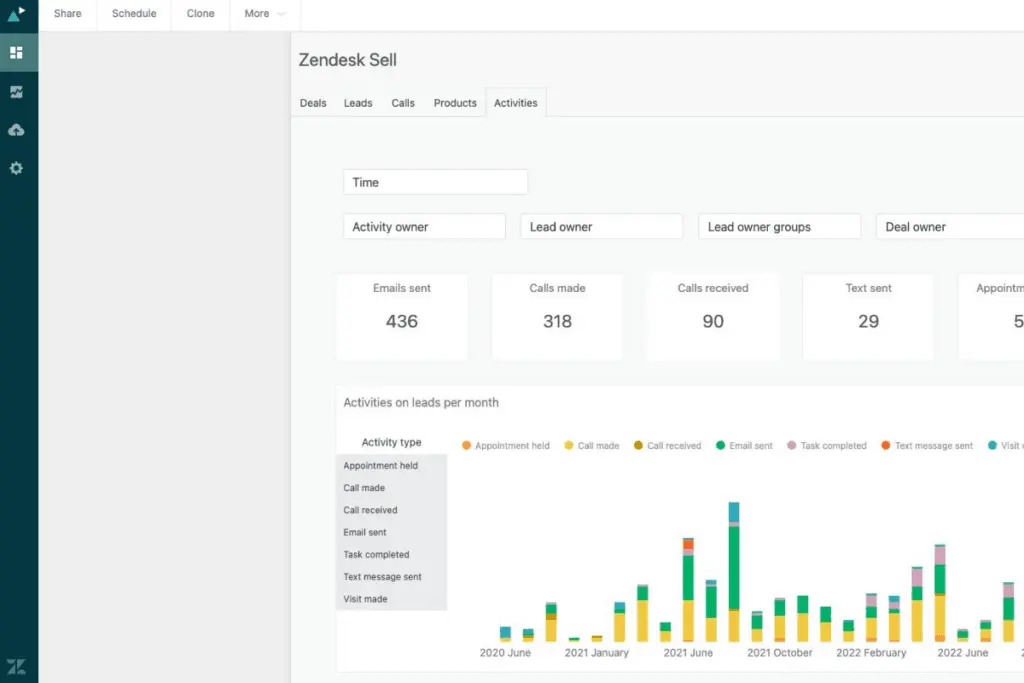Click the dark yellow Call received legend dot
The width and height of the screenshot is (1024, 683).
(x=638, y=445)
